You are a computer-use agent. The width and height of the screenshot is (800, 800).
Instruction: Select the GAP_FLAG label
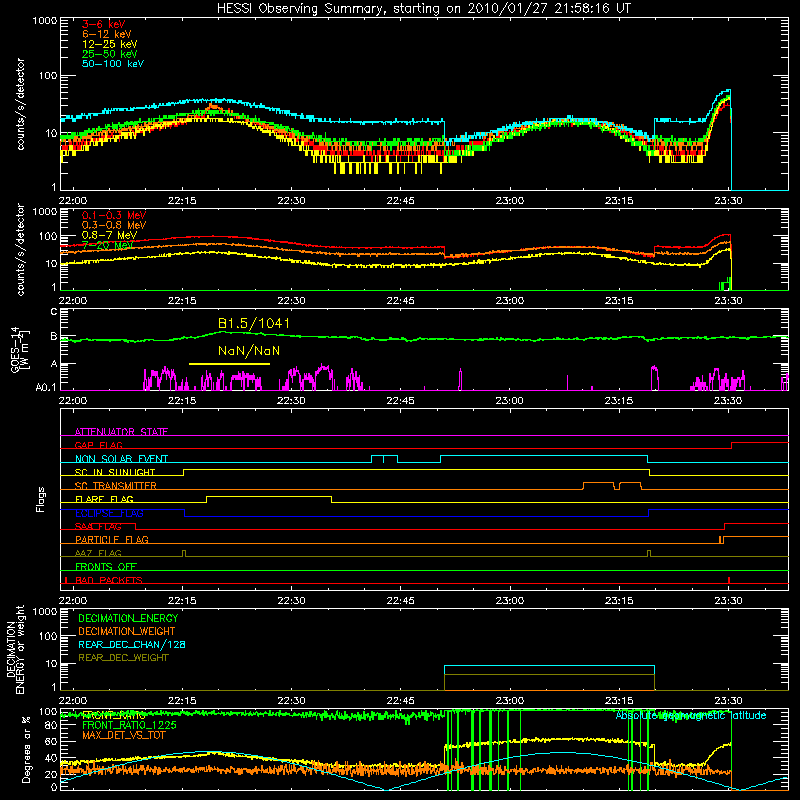(x=99, y=445)
